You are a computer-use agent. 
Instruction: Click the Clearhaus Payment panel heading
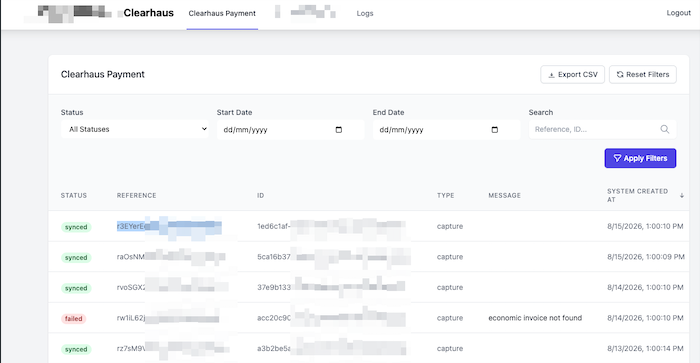tap(103, 75)
